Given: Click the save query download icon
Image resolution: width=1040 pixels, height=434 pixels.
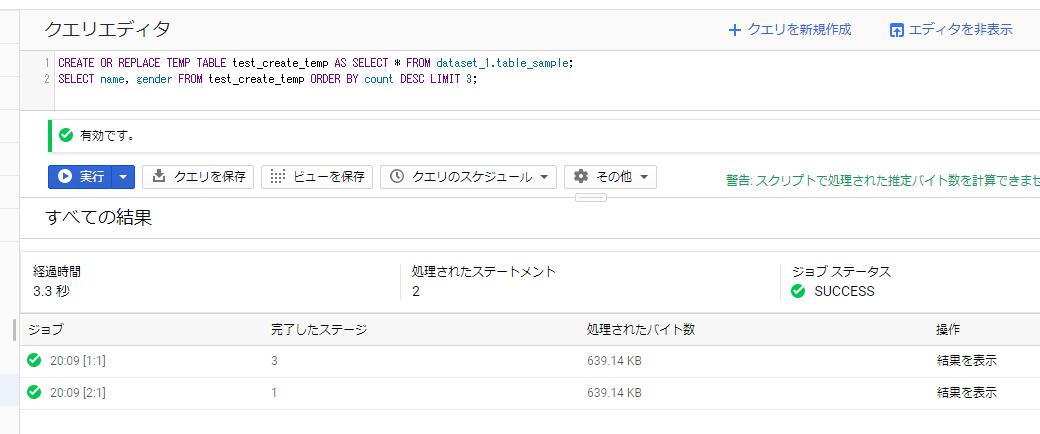Looking at the screenshot, I should (159, 177).
